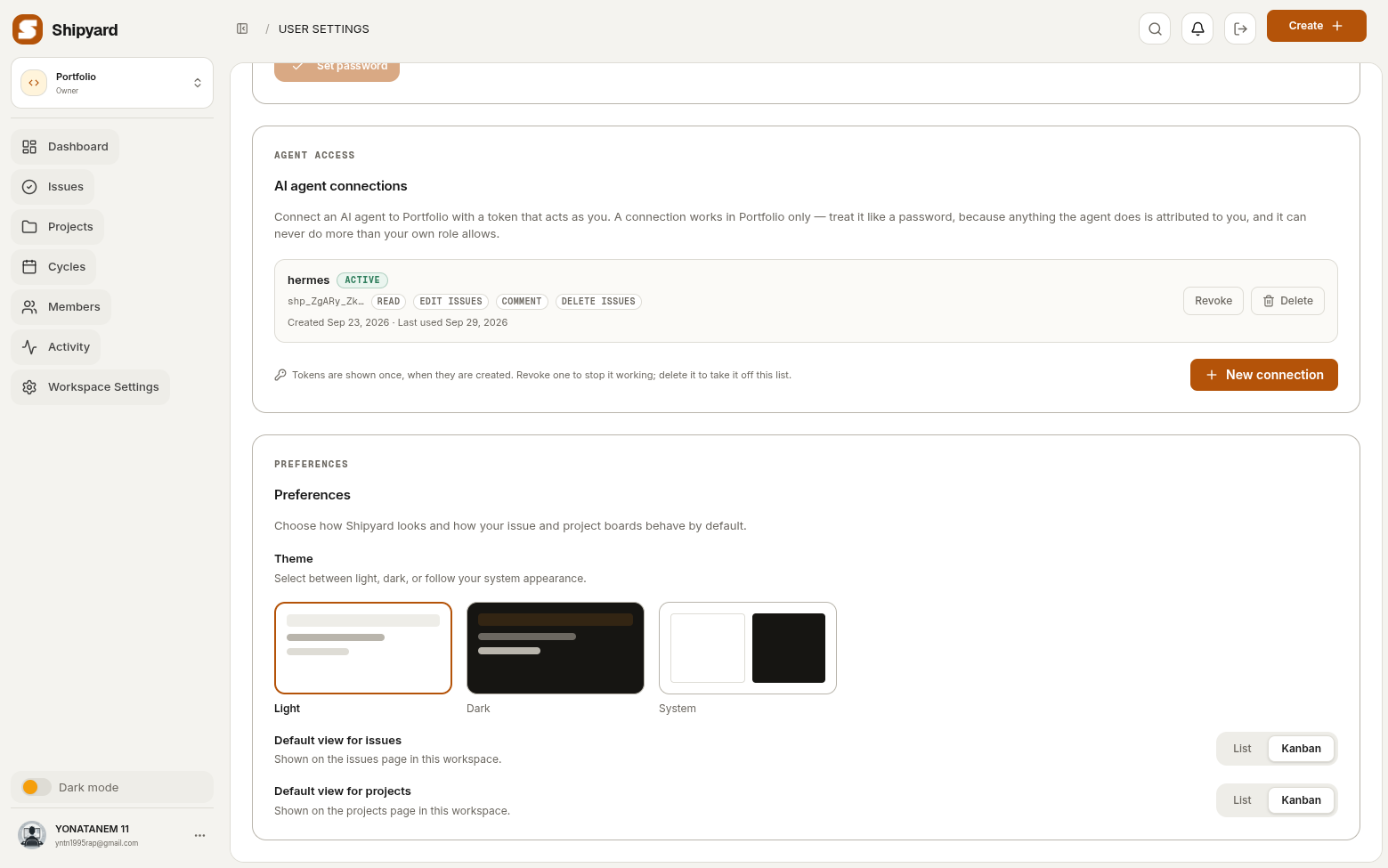Click the READ permission tag

tap(388, 302)
